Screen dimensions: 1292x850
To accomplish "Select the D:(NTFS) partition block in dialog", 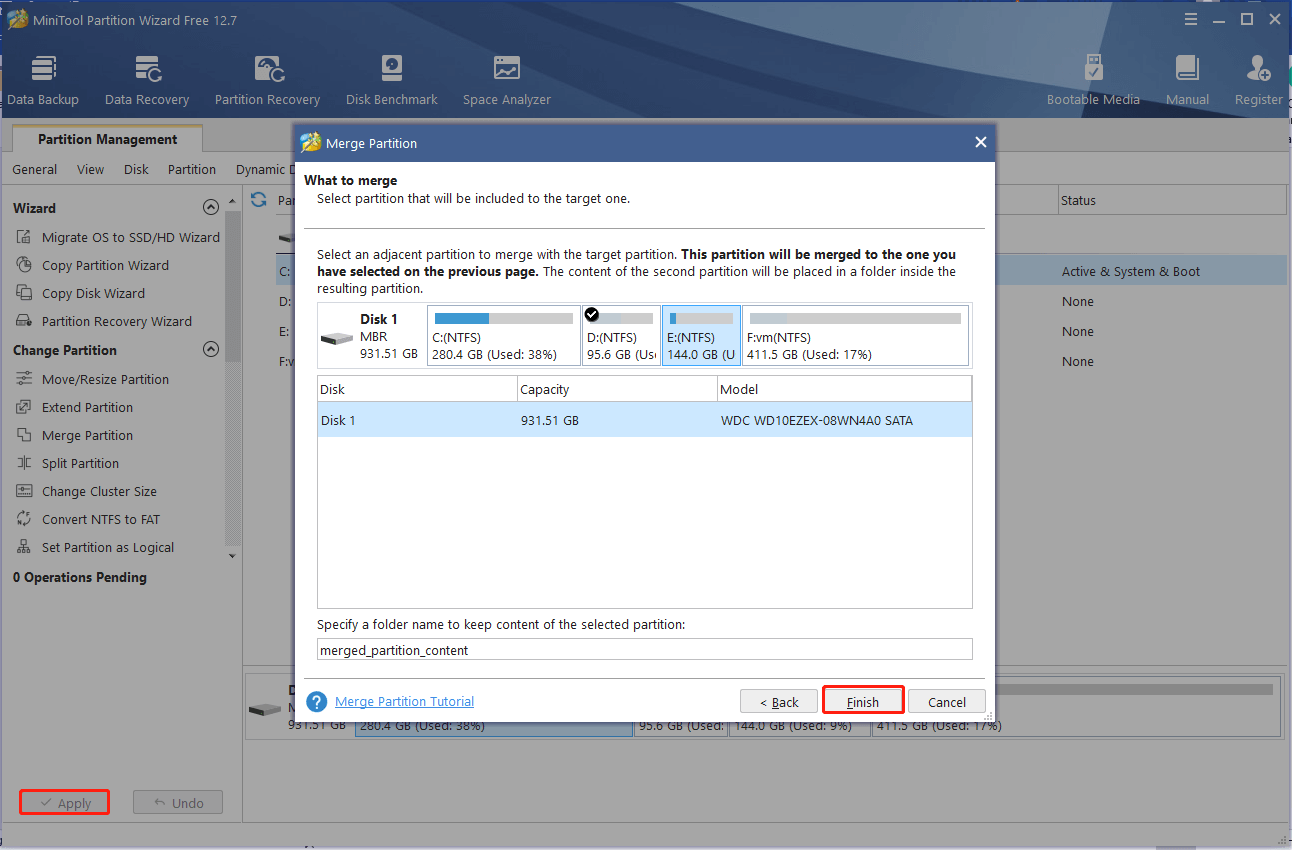I will click(621, 335).
